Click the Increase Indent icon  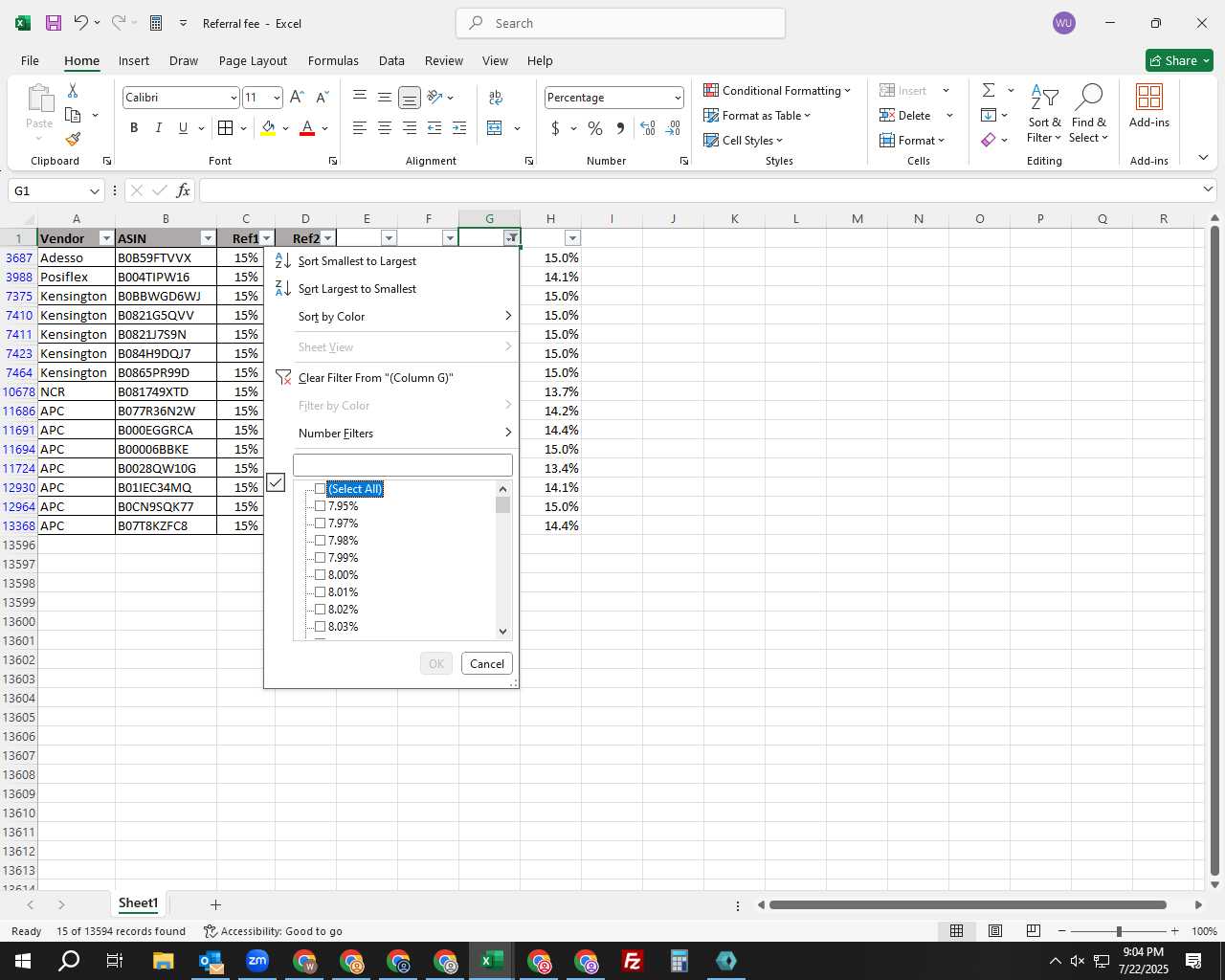pyautogui.click(x=459, y=128)
